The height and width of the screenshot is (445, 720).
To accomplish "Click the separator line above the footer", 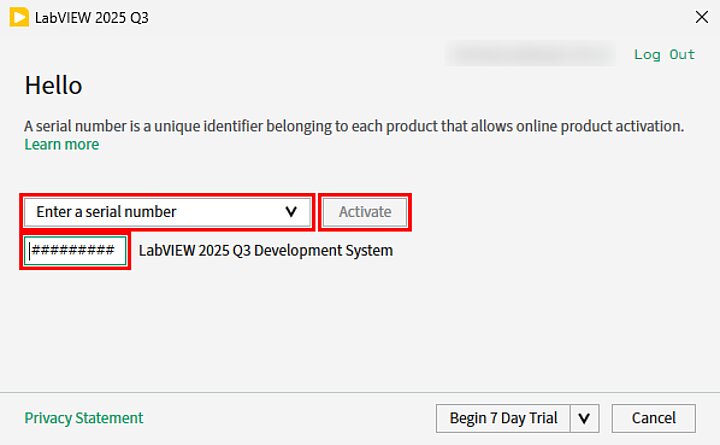I will point(360,393).
